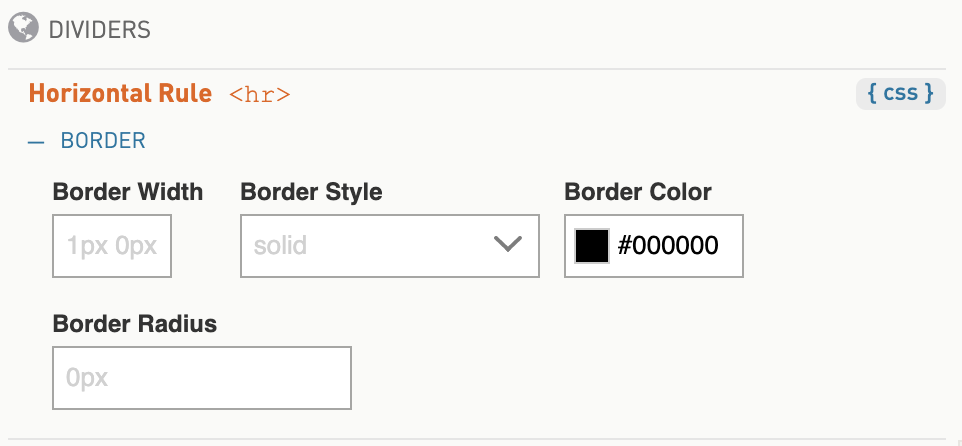
Task: Open the { css } view button
Action: 901,94
